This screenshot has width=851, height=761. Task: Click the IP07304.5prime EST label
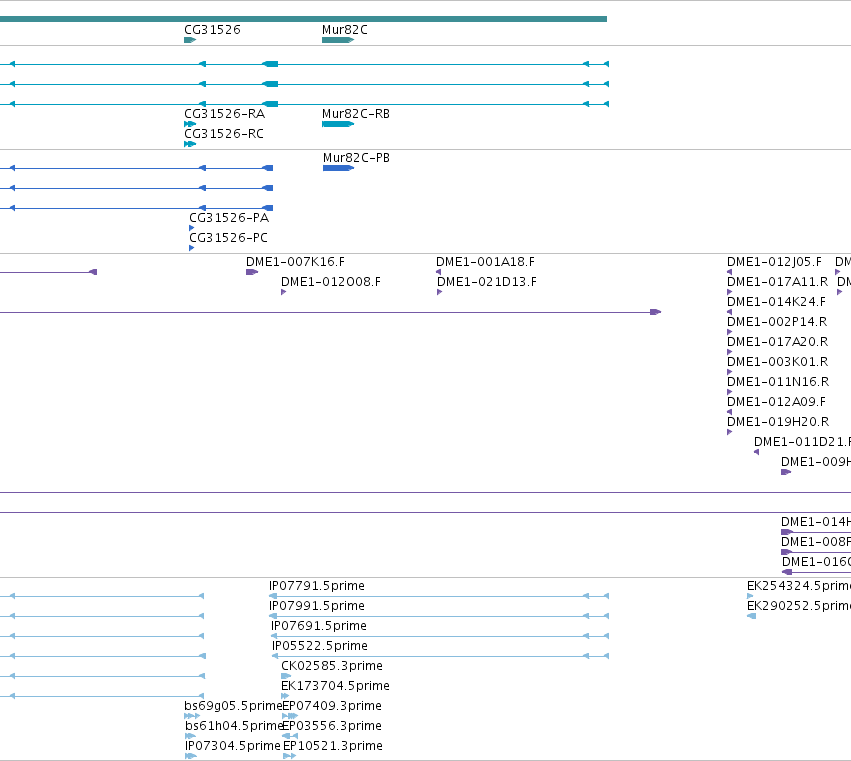(x=233, y=747)
